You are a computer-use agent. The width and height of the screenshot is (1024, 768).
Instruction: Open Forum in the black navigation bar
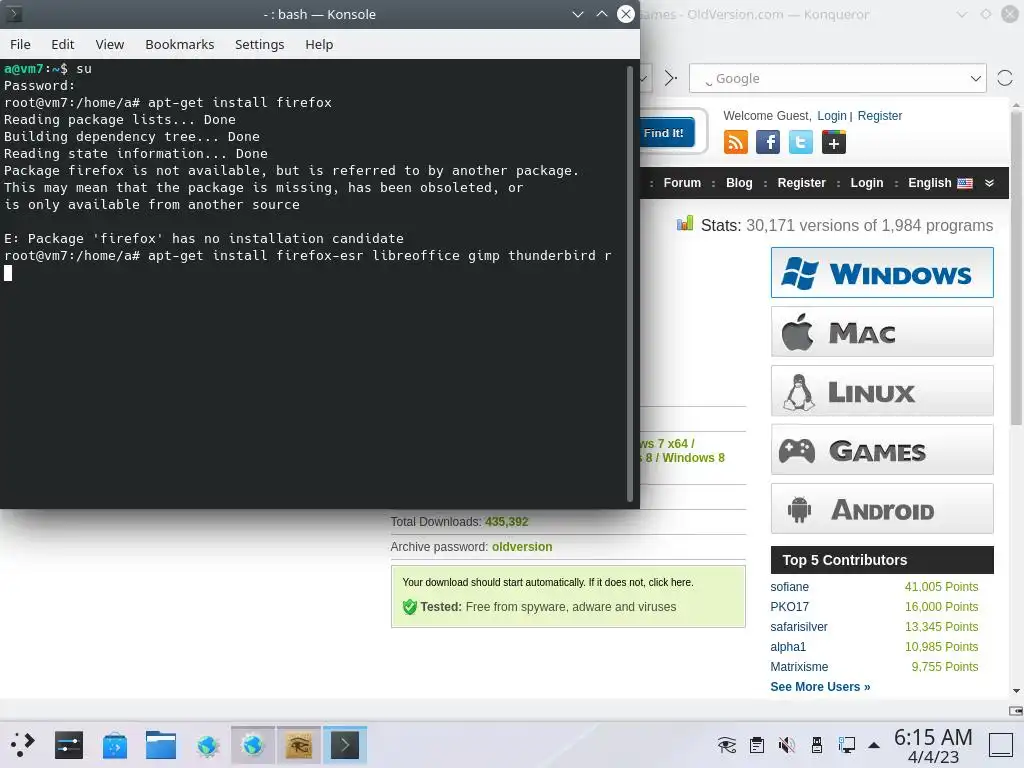tap(682, 183)
